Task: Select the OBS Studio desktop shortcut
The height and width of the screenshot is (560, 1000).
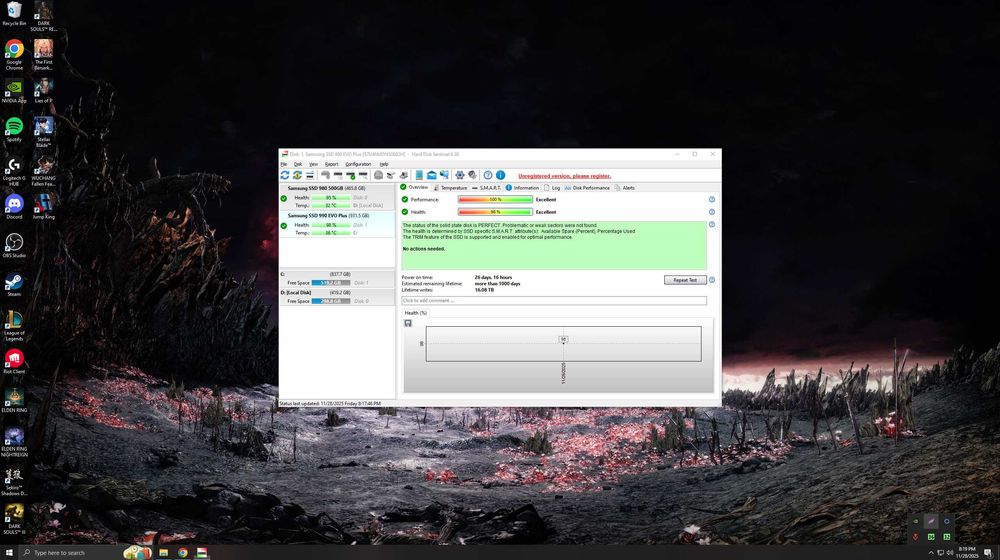Action: [14, 246]
